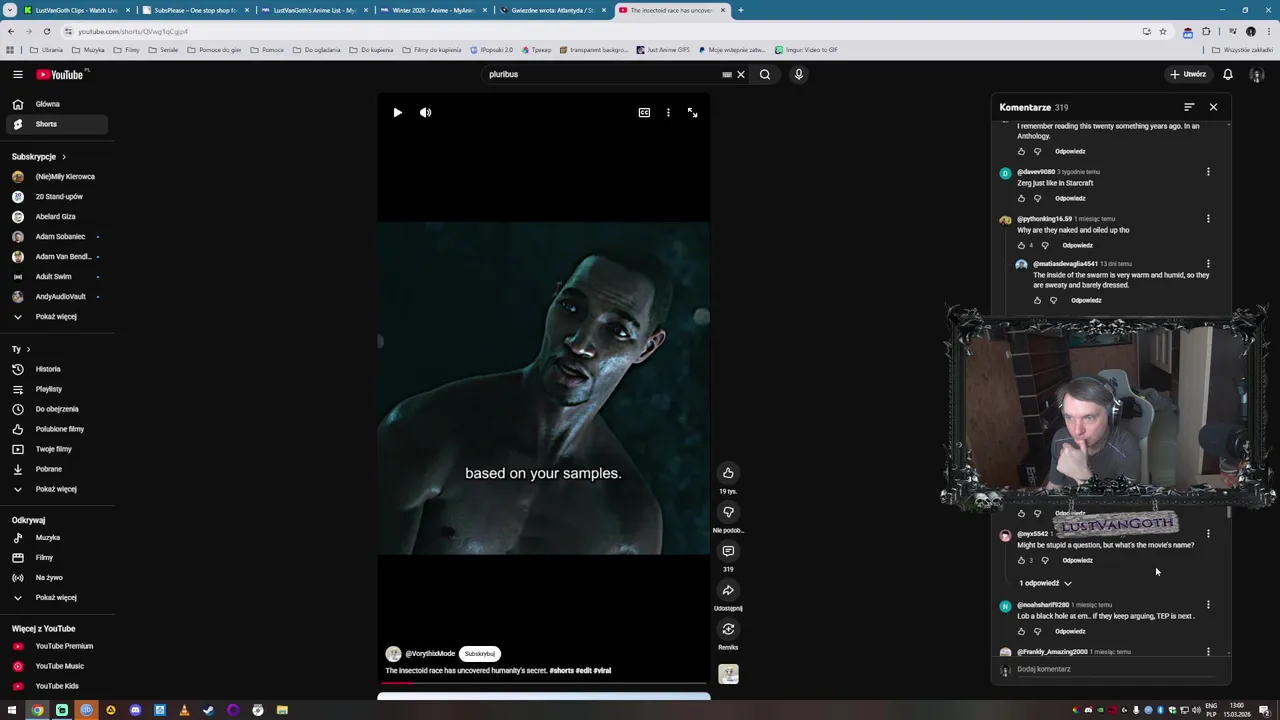This screenshot has height=720, width=1280.
Task: Share the Short via arrow icon
Action: 728,590
